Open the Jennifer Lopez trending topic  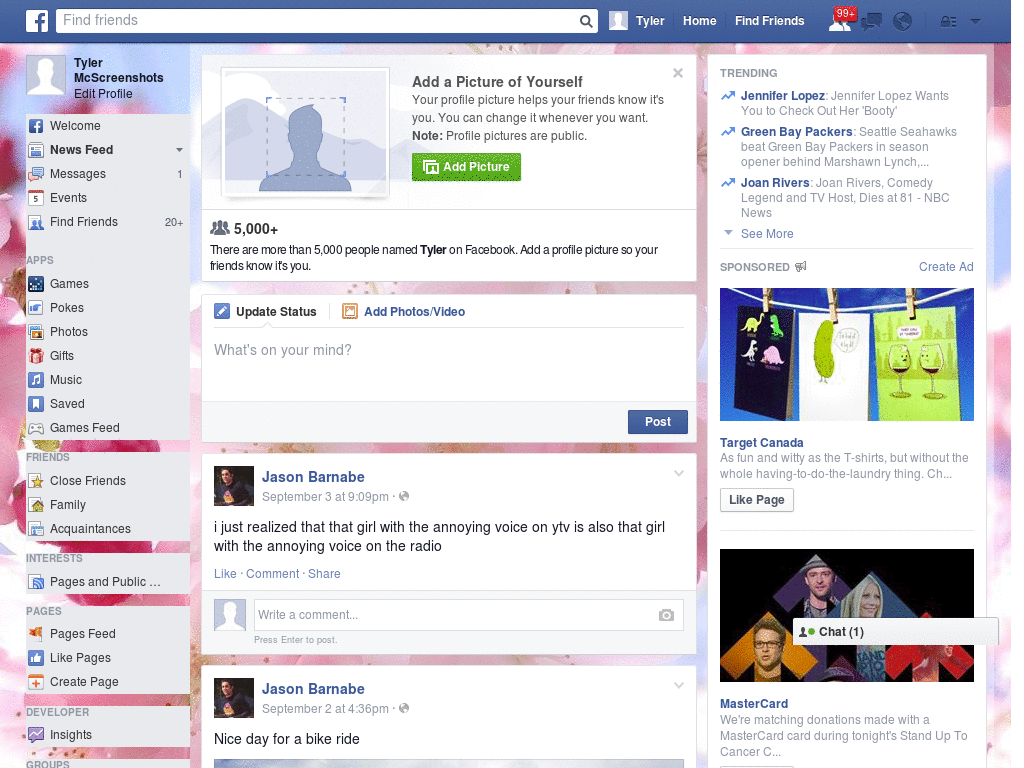click(x=782, y=96)
